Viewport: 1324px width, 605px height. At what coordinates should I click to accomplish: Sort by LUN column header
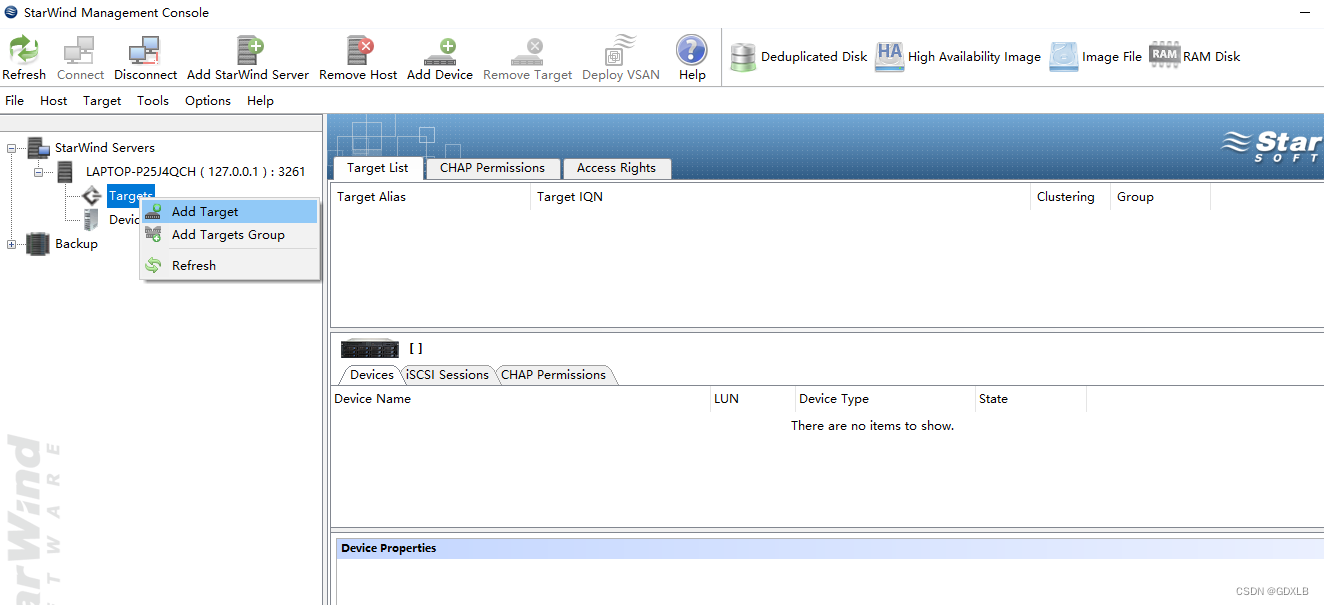[752, 399]
